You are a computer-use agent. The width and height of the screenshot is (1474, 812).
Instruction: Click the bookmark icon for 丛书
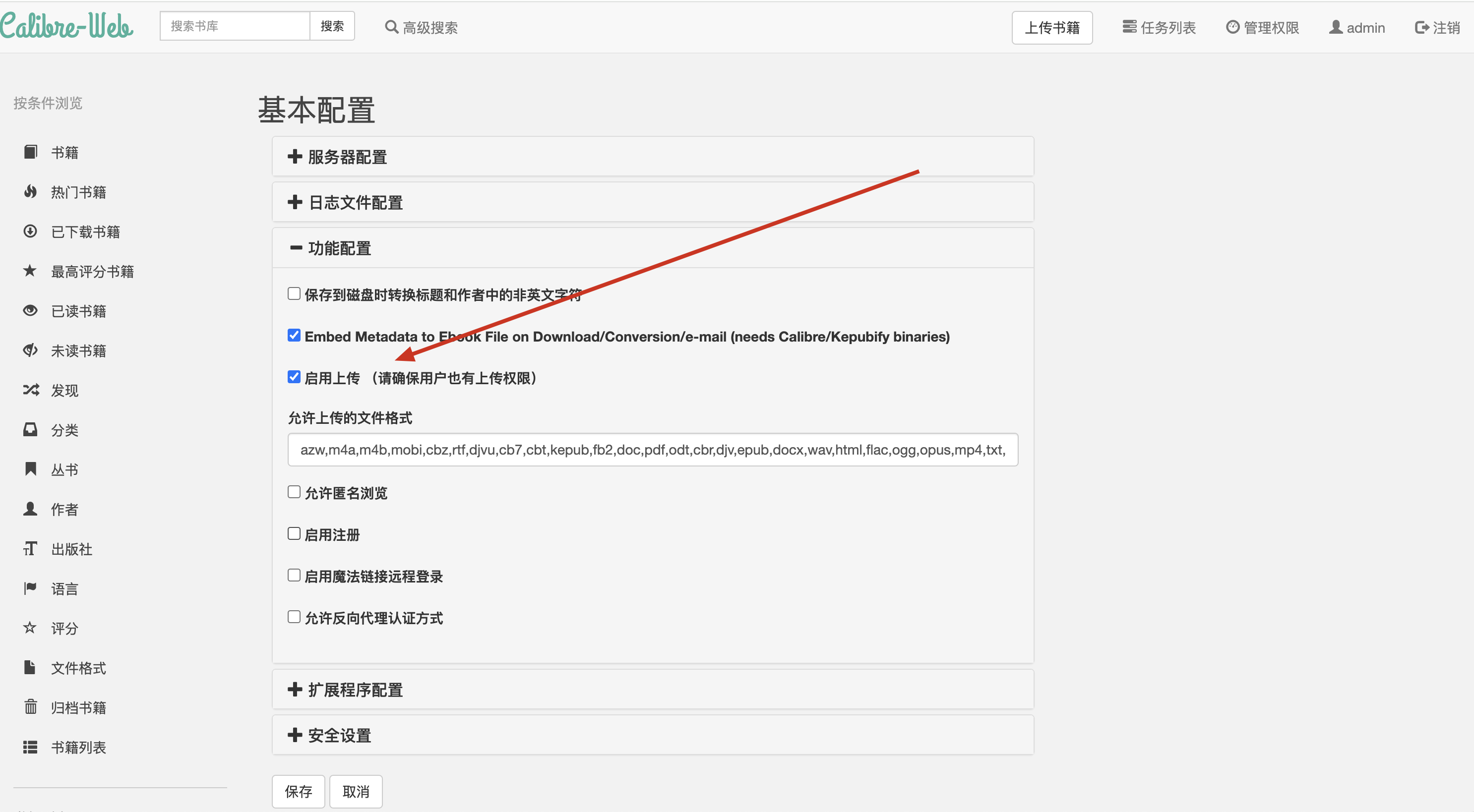pyautogui.click(x=30, y=469)
